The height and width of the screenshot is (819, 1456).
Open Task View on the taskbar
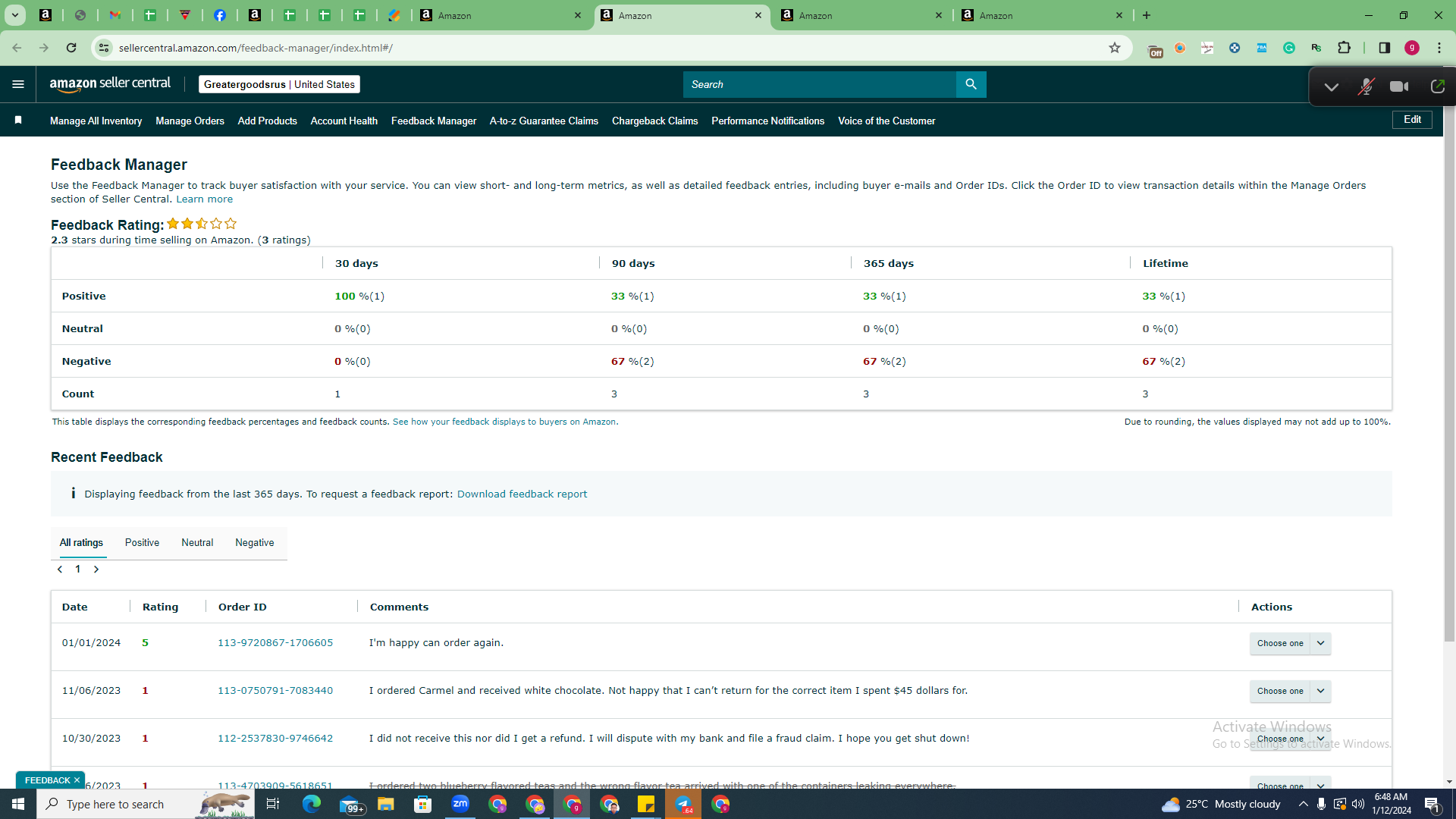pyautogui.click(x=273, y=804)
